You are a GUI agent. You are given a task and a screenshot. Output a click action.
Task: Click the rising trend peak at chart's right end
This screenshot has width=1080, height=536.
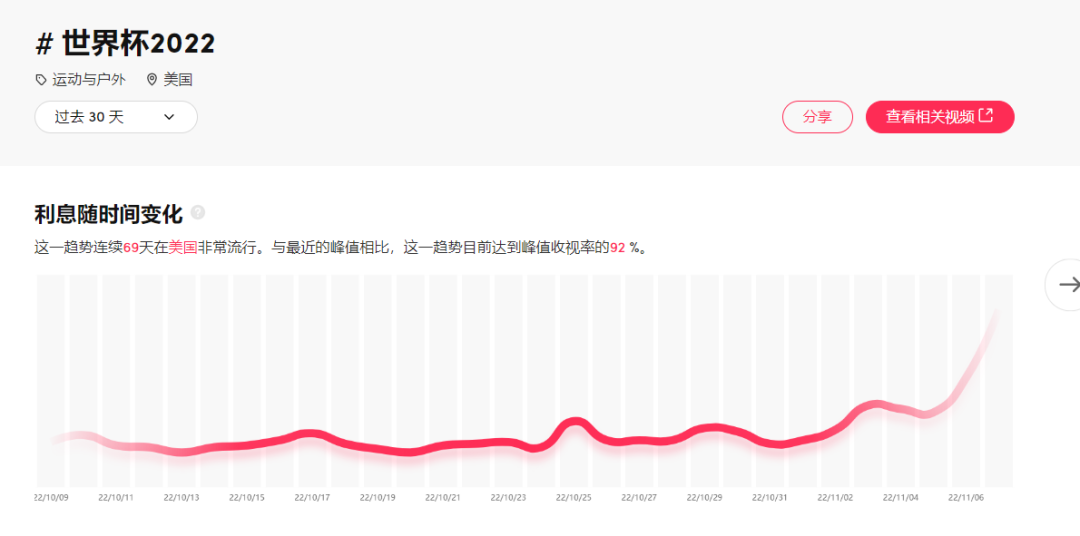994,318
